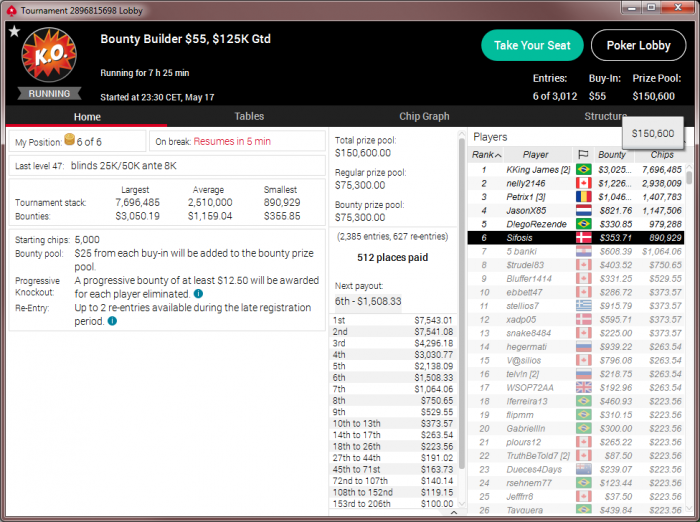Click the flag next to Dueces4Days
Screen dimensions: 700x522
click(583, 469)
